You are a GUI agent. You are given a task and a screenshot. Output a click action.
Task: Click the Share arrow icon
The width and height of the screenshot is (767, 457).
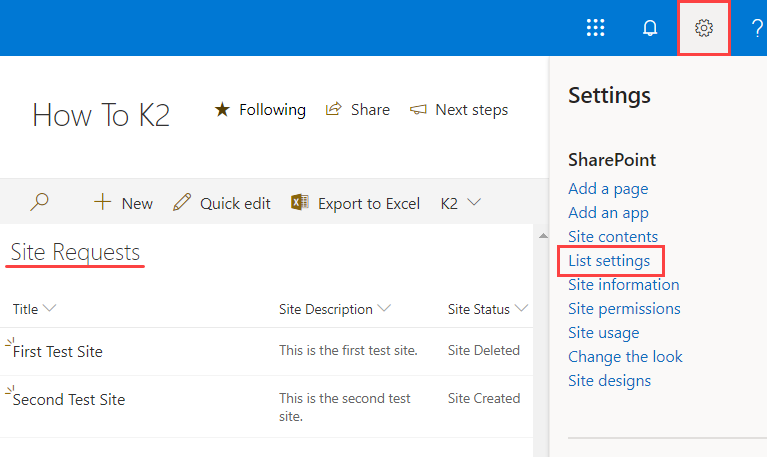click(x=334, y=109)
